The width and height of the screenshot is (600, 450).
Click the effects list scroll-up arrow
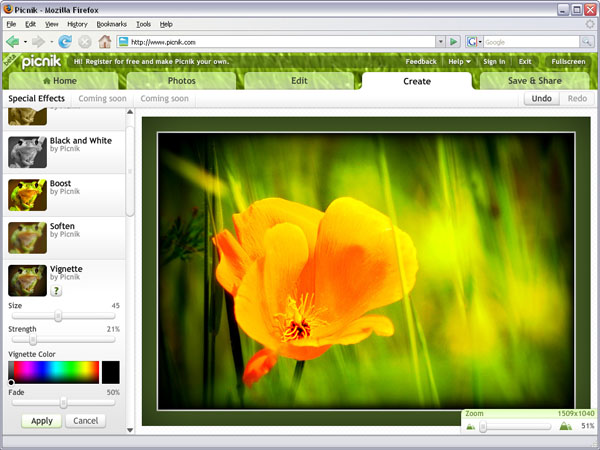point(130,112)
